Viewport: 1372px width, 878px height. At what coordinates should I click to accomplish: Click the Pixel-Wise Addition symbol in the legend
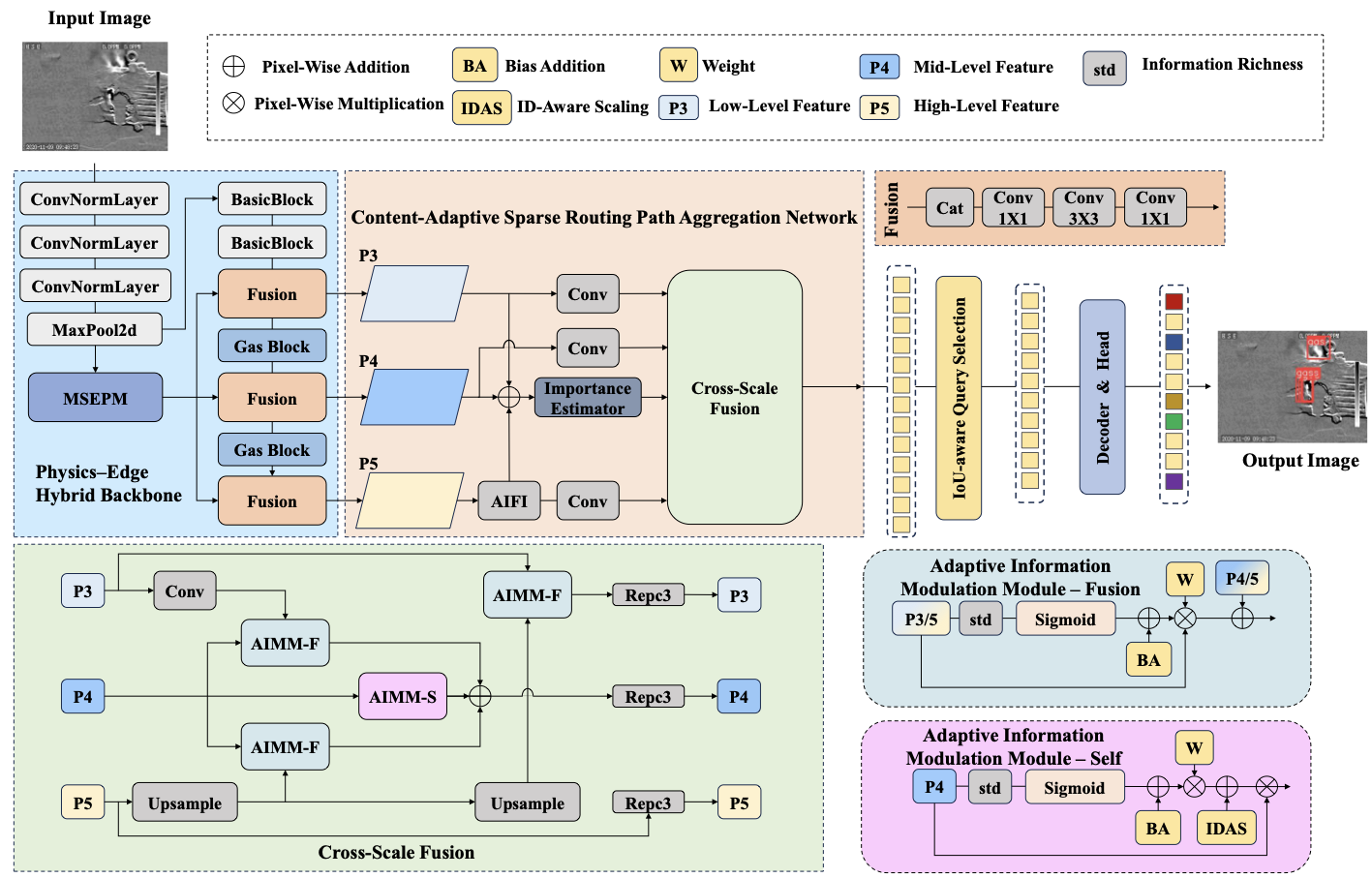pyautogui.click(x=233, y=66)
